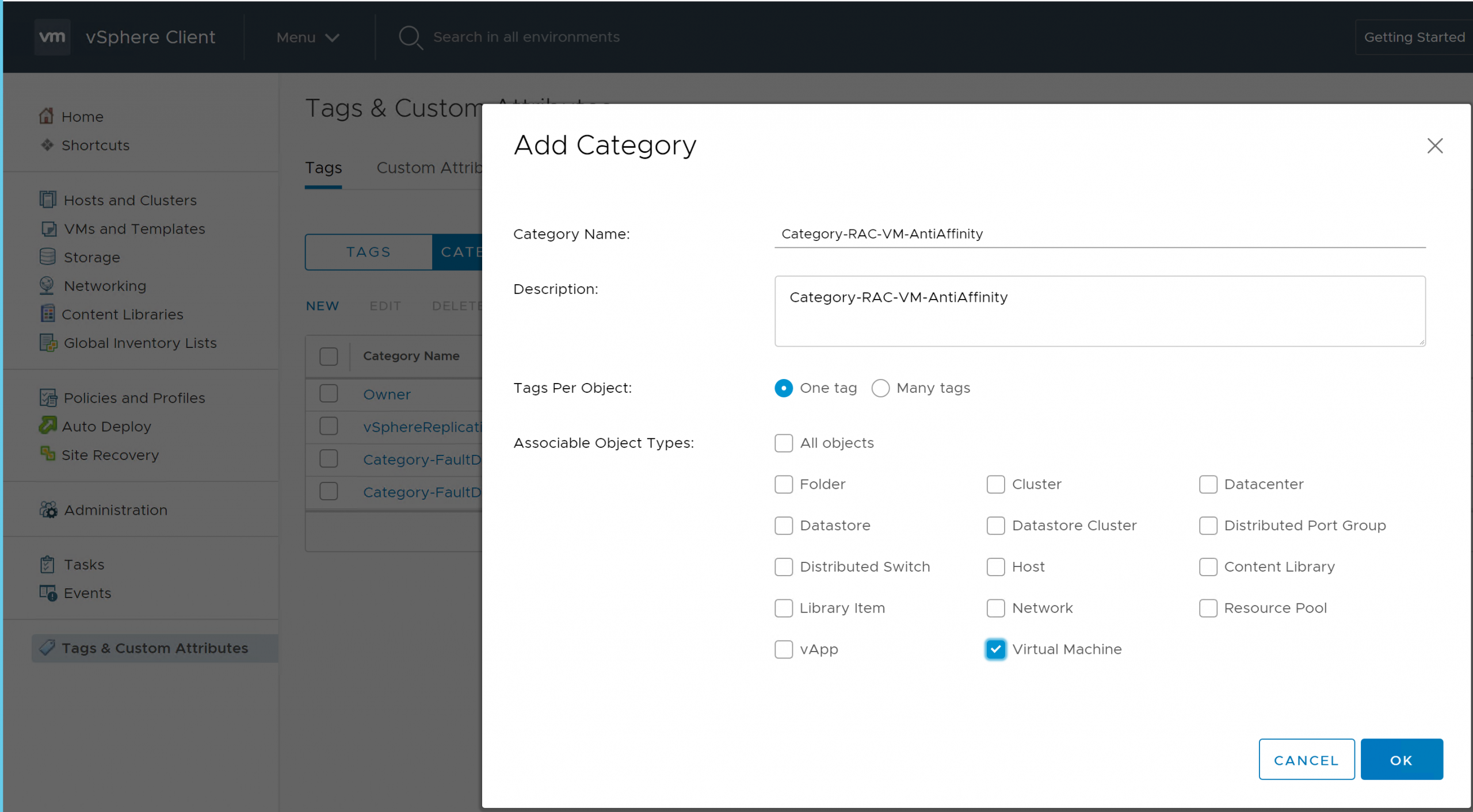Viewport: 1473px width, 812px height.
Task: Switch to the Tags tab
Action: coord(323,168)
